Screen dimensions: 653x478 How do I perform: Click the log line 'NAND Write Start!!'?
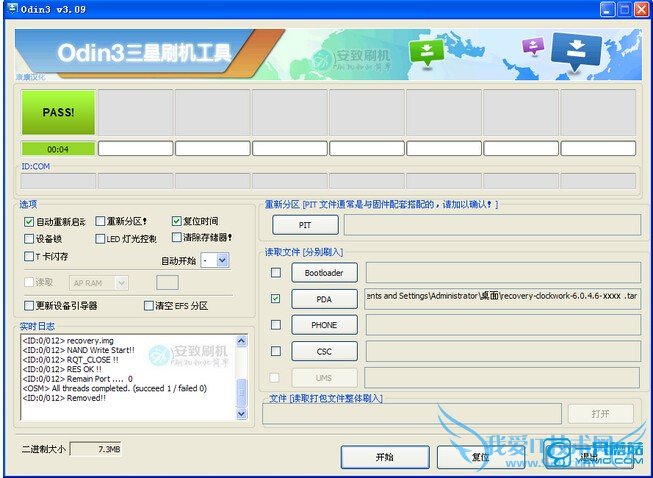(x=78, y=350)
